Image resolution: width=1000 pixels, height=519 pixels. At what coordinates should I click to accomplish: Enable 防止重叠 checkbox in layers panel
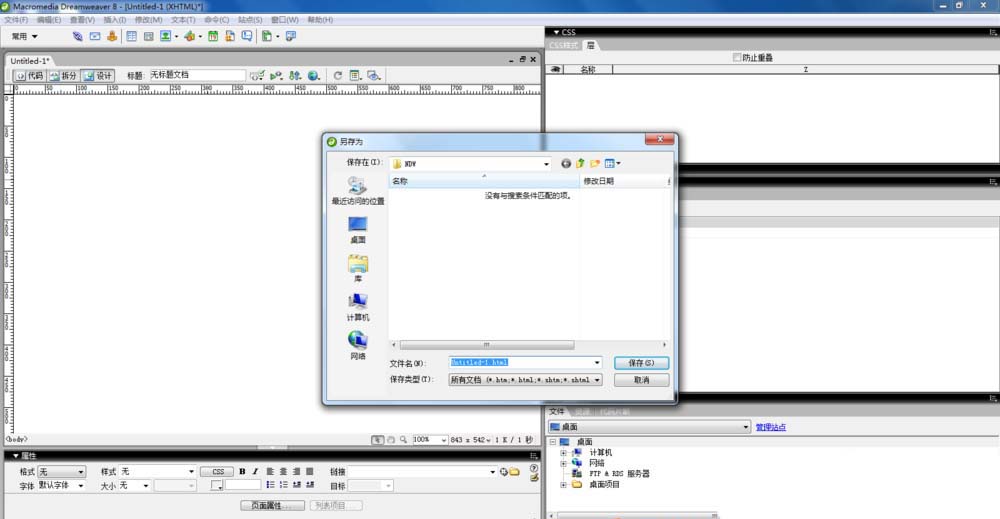[x=737, y=57]
